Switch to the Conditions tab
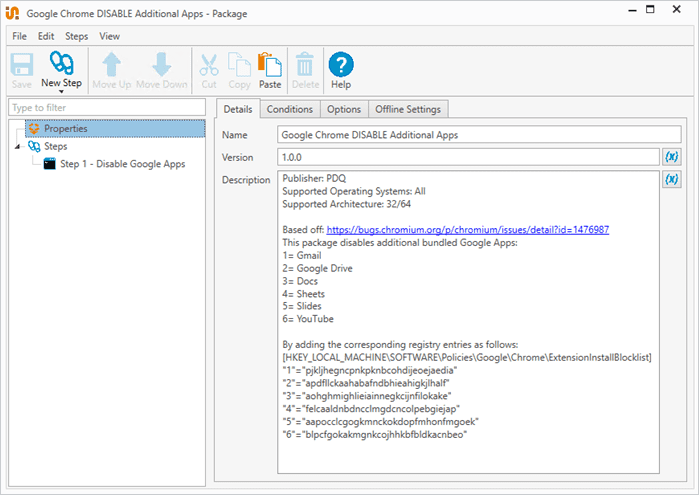The height and width of the screenshot is (495, 699). (290, 109)
